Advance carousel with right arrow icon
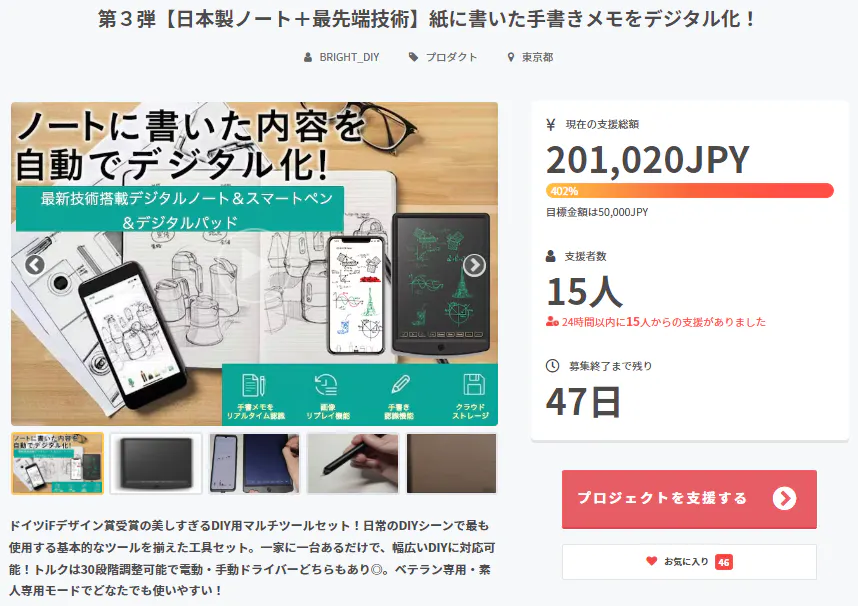Screen dimensions: 858x606 (x=474, y=265)
